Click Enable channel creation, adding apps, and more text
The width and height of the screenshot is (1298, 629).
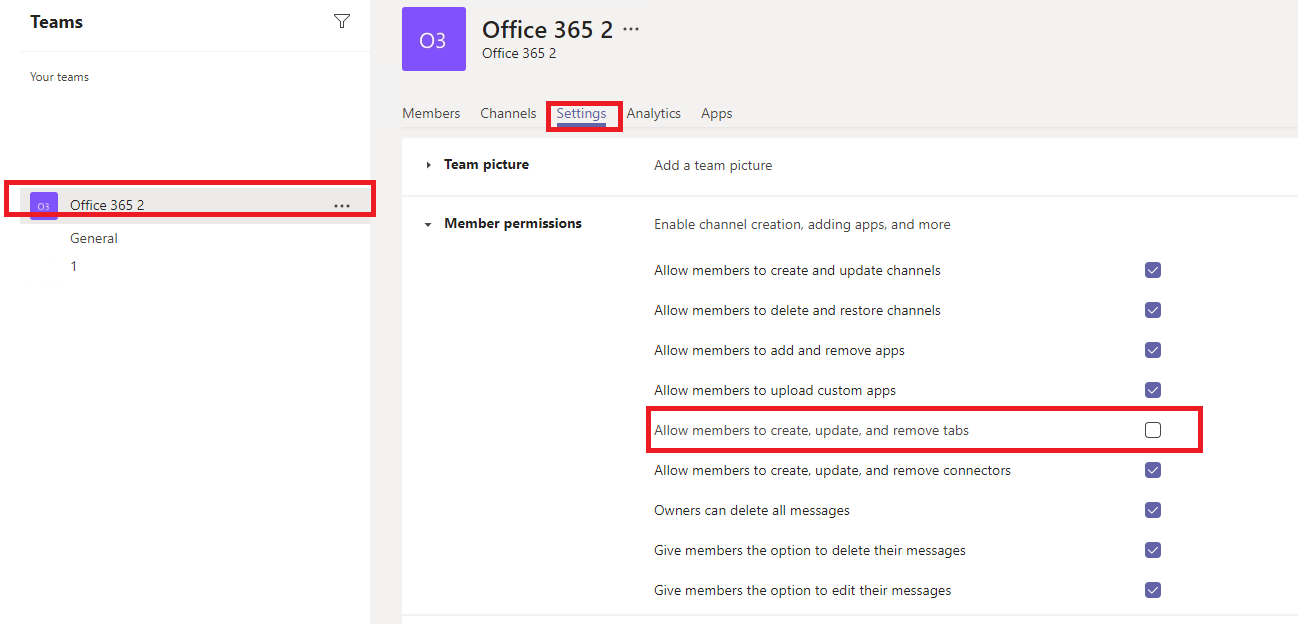pyautogui.click(x=802, y=224)
